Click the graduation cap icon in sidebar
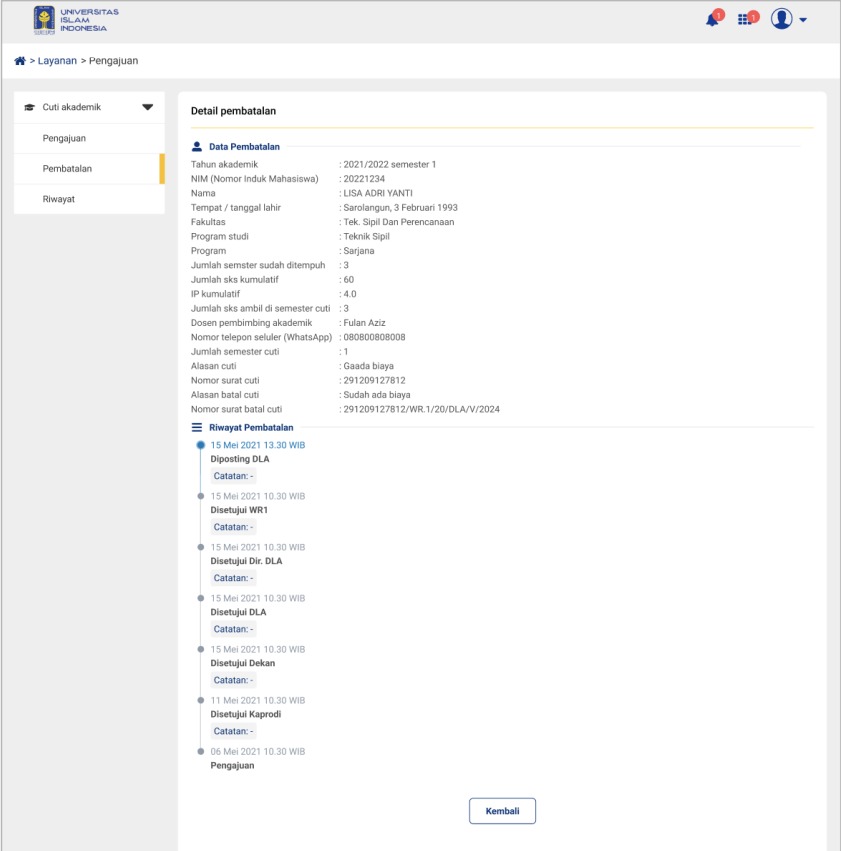The width and height of the screenshot is (841, 851). pos(29,107)
